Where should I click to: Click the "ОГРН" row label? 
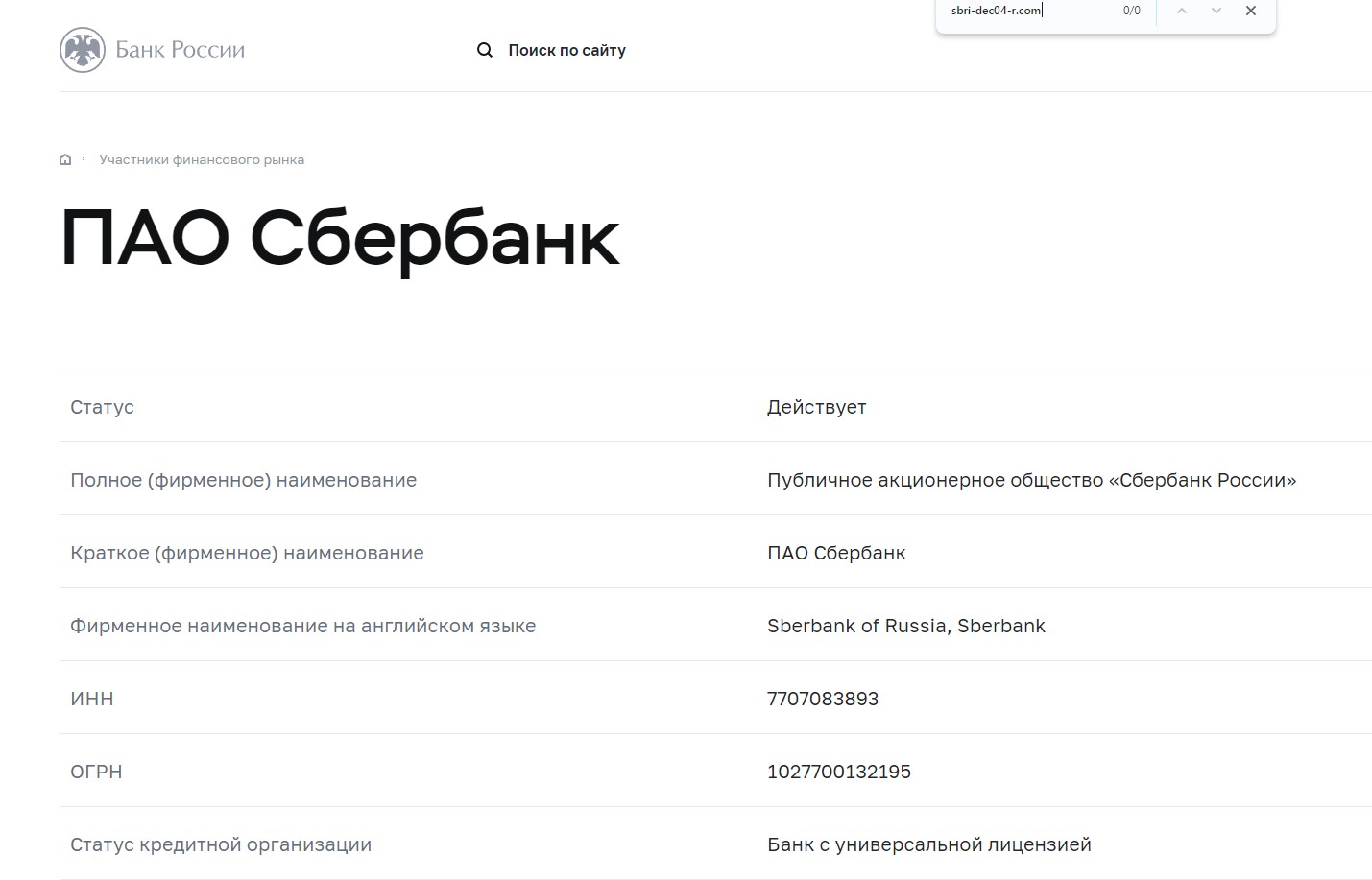point(96,772)
